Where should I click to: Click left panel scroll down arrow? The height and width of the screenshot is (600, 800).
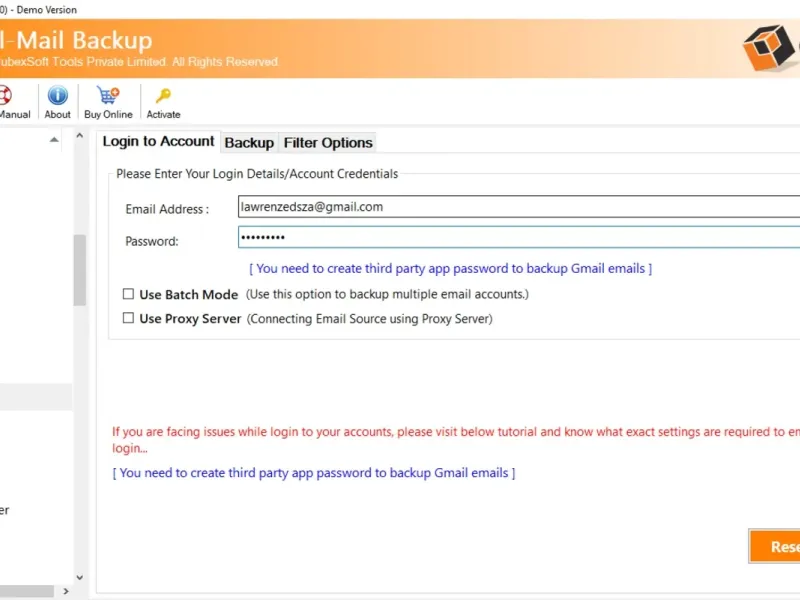(80, 578)
